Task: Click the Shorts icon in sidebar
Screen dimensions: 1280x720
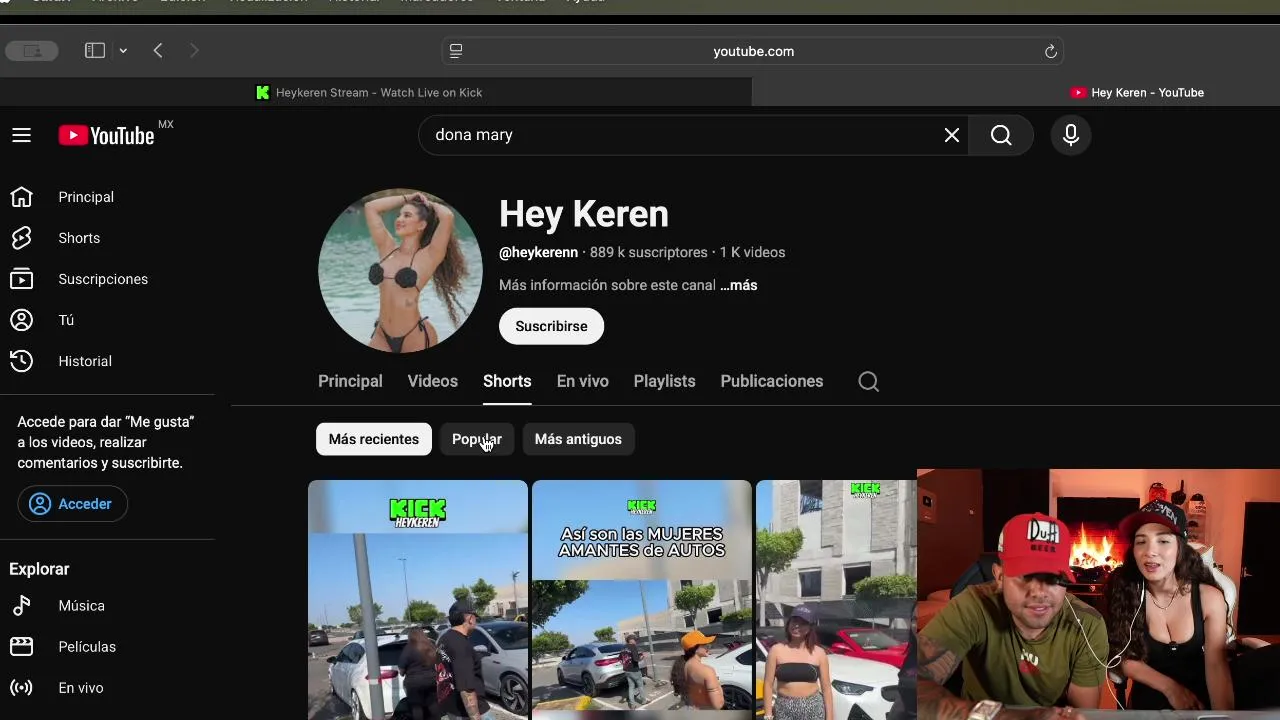Action: 21,238
